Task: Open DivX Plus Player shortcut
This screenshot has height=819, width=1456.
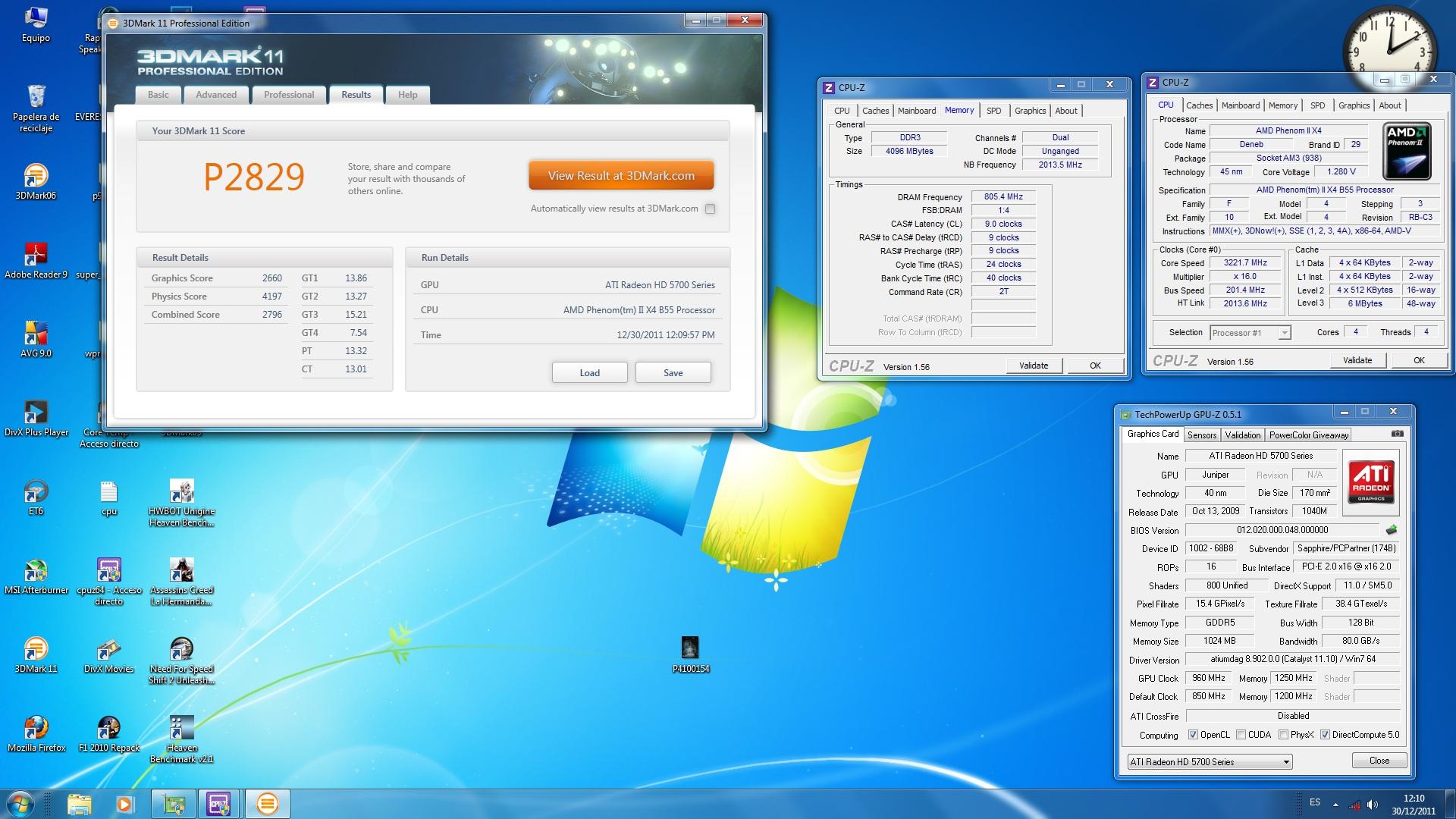Action: click(36, 419)
